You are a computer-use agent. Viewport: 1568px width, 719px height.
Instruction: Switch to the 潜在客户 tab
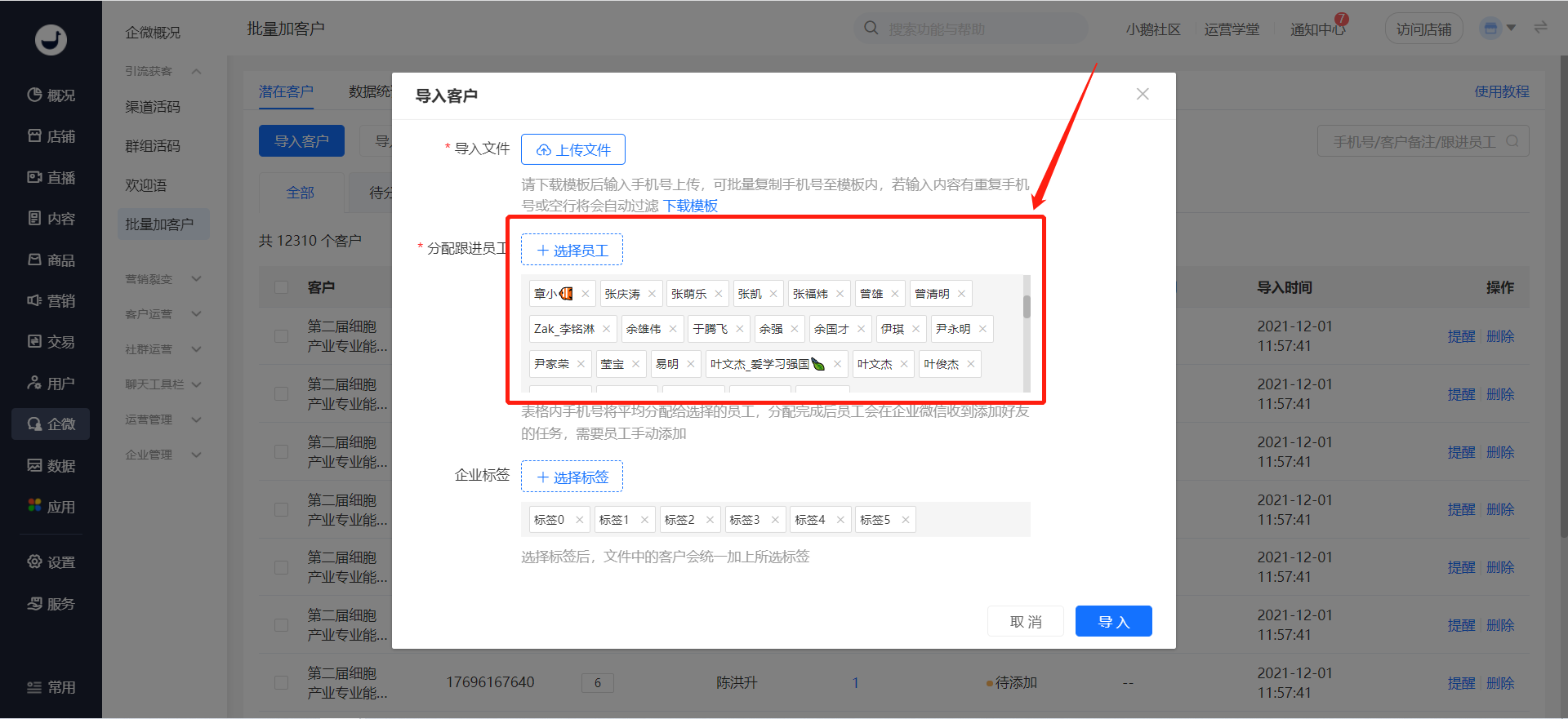(286, 91)
